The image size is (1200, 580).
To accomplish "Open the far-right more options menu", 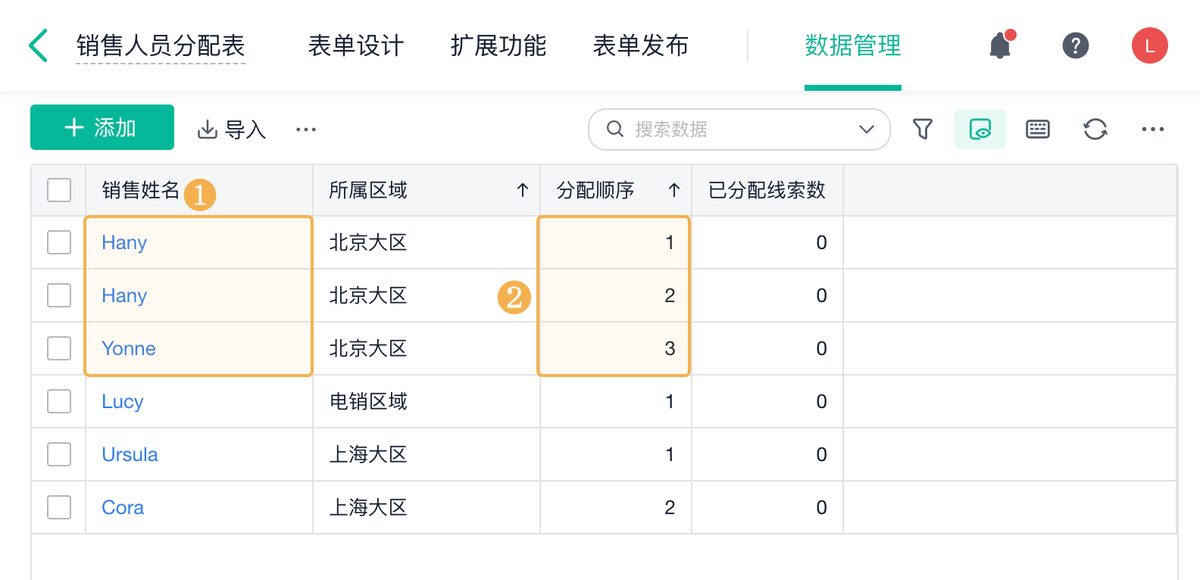I will click(1152, 129).
